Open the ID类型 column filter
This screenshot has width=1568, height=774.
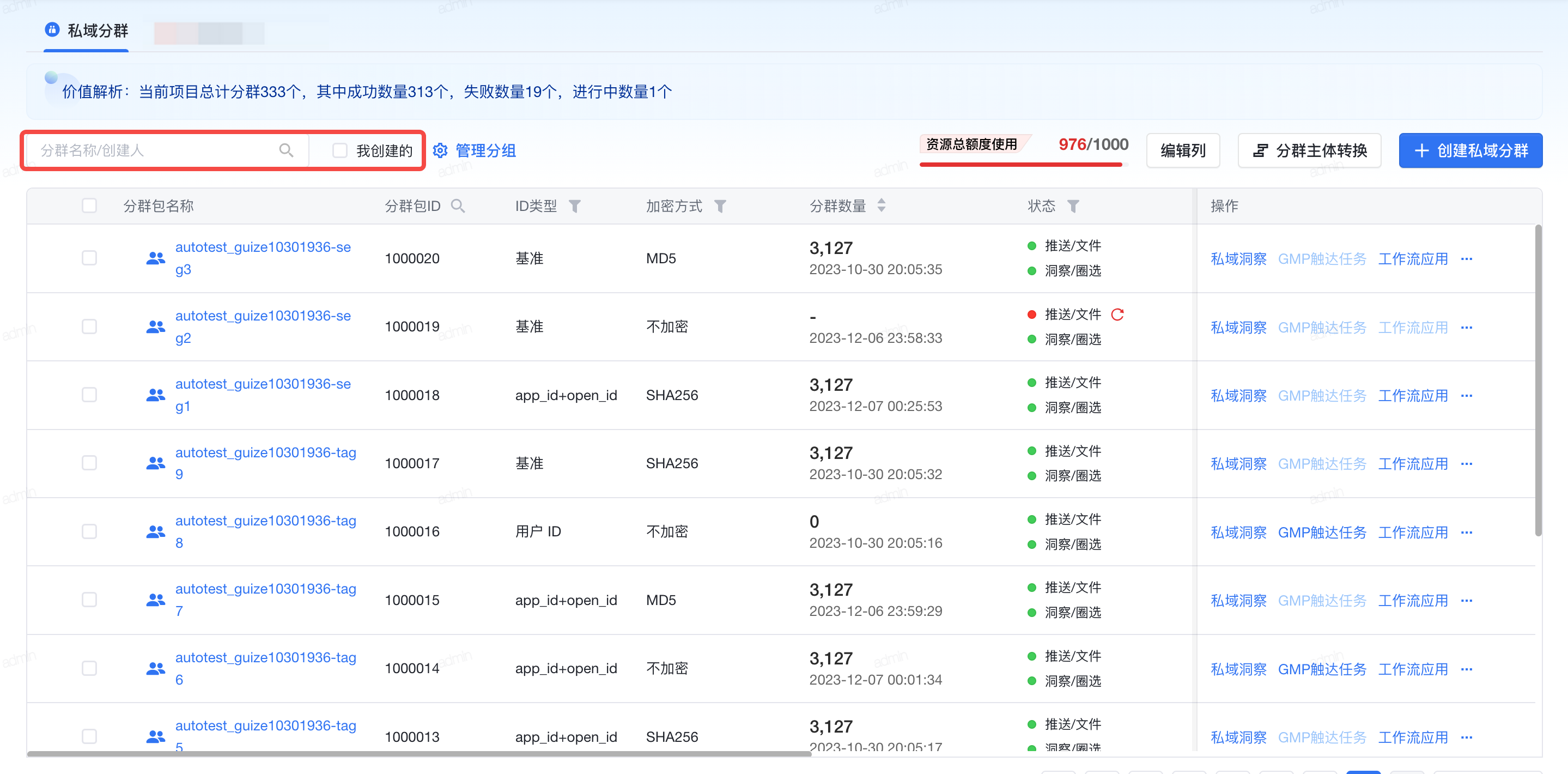[574, 207]
